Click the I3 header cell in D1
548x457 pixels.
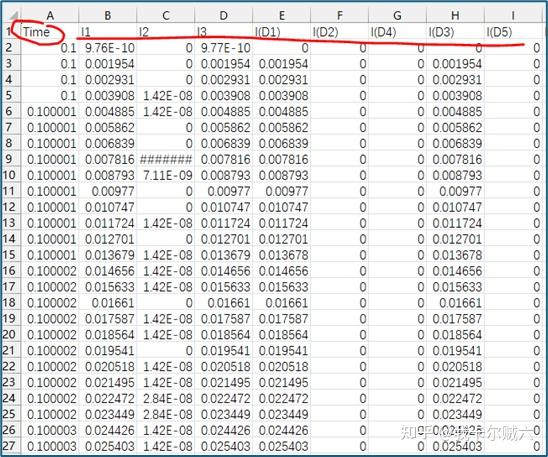(x=223, y=32)
